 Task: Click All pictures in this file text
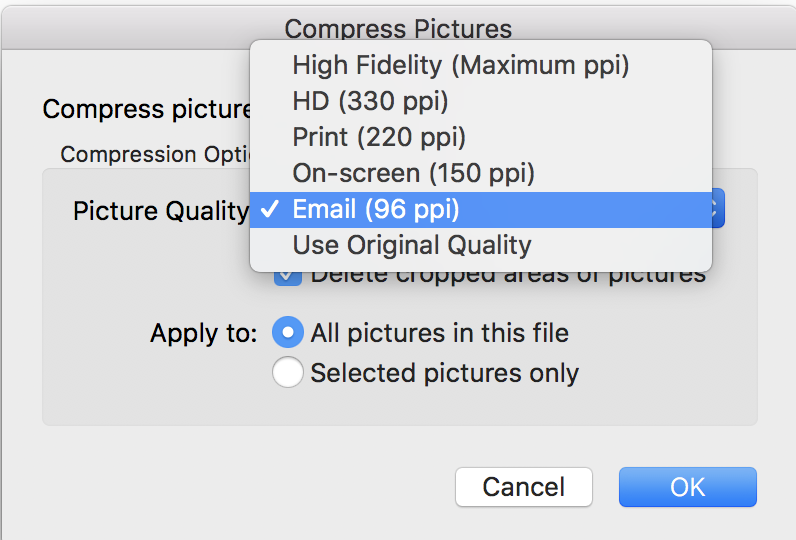(439, 333)
